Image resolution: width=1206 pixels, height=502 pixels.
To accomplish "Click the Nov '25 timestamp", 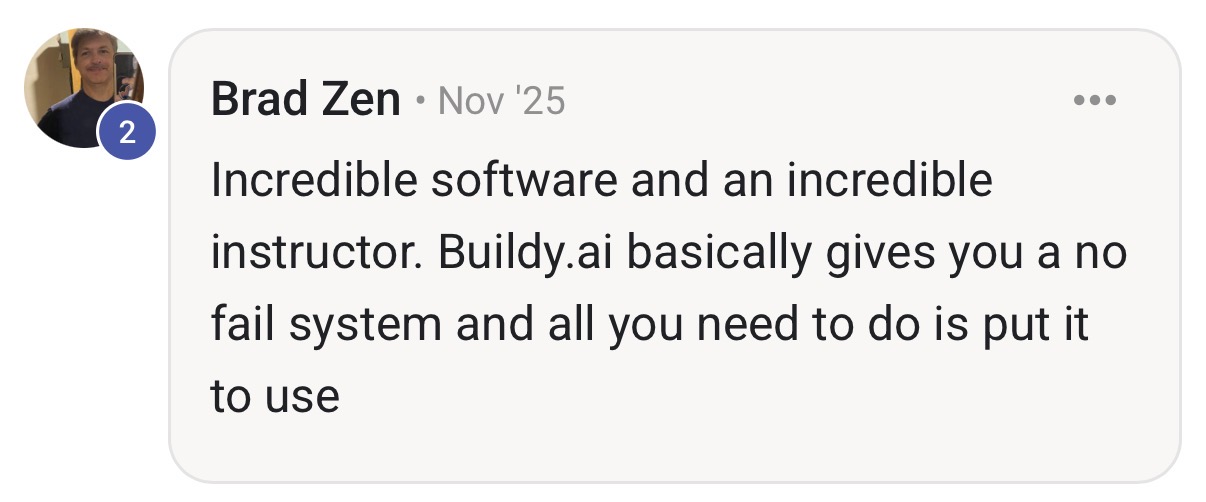I will tap(501, 101).
